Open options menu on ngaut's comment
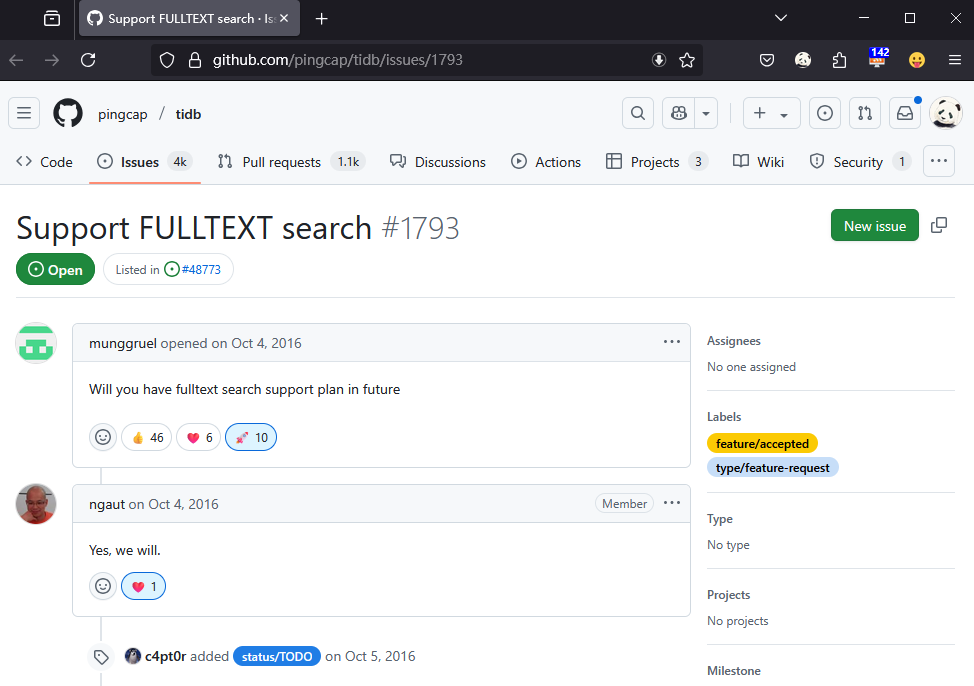The width and height of the screenshot is (974, 686). pos(671,503)
